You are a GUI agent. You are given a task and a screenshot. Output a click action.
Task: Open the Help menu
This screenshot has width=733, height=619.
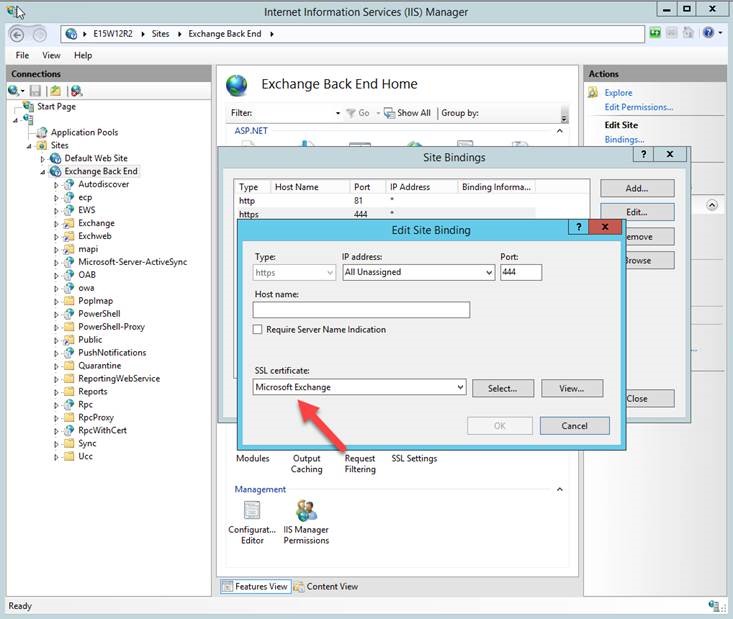click(x=83, y=55)
